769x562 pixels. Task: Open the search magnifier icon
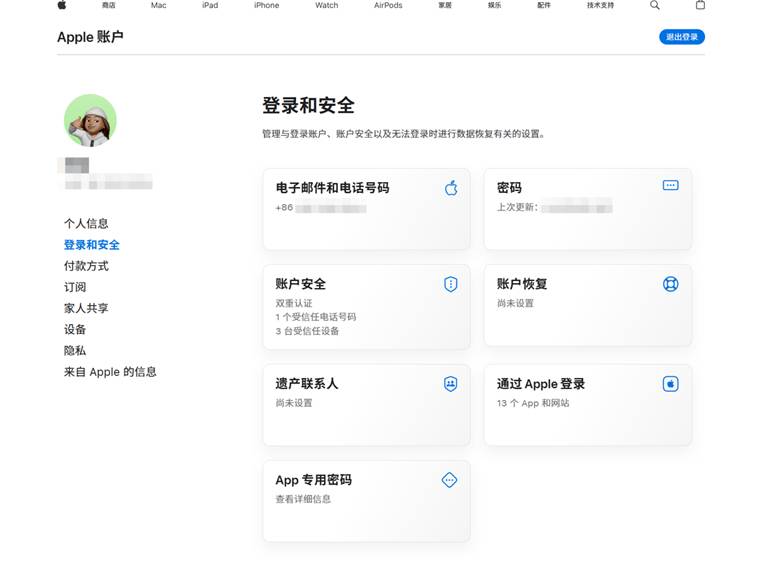tap(655, 5)
